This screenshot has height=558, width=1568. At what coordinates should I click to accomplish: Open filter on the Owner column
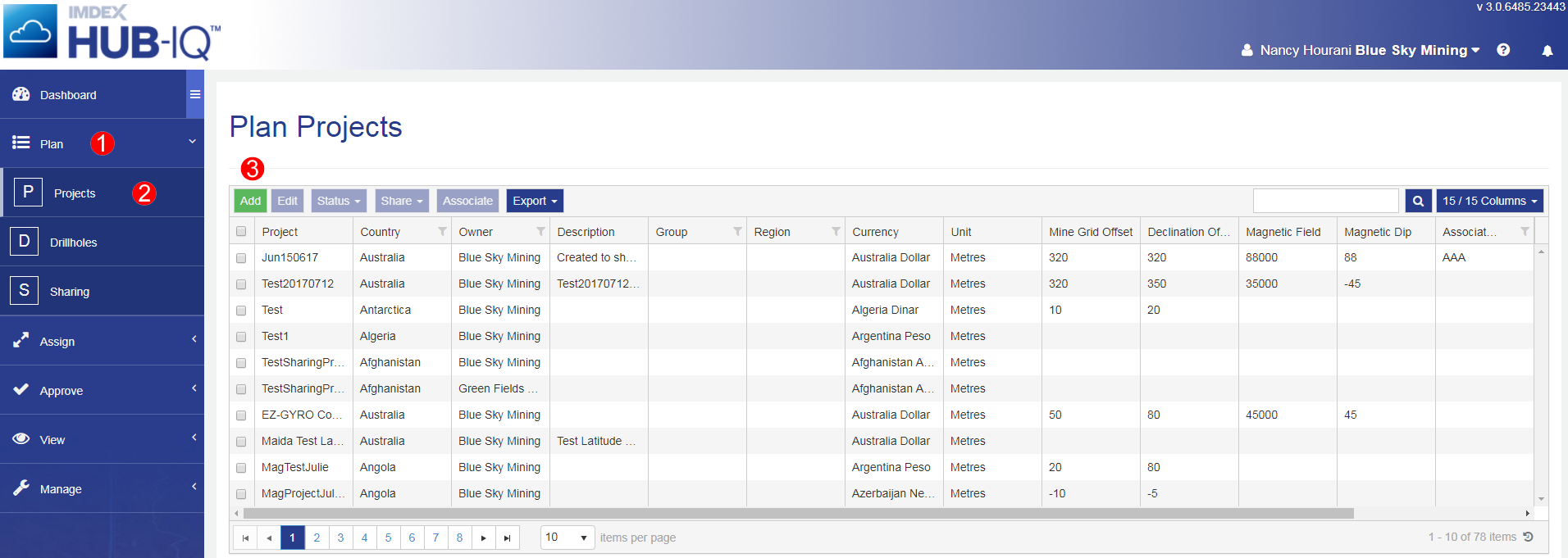coord(540,232)
